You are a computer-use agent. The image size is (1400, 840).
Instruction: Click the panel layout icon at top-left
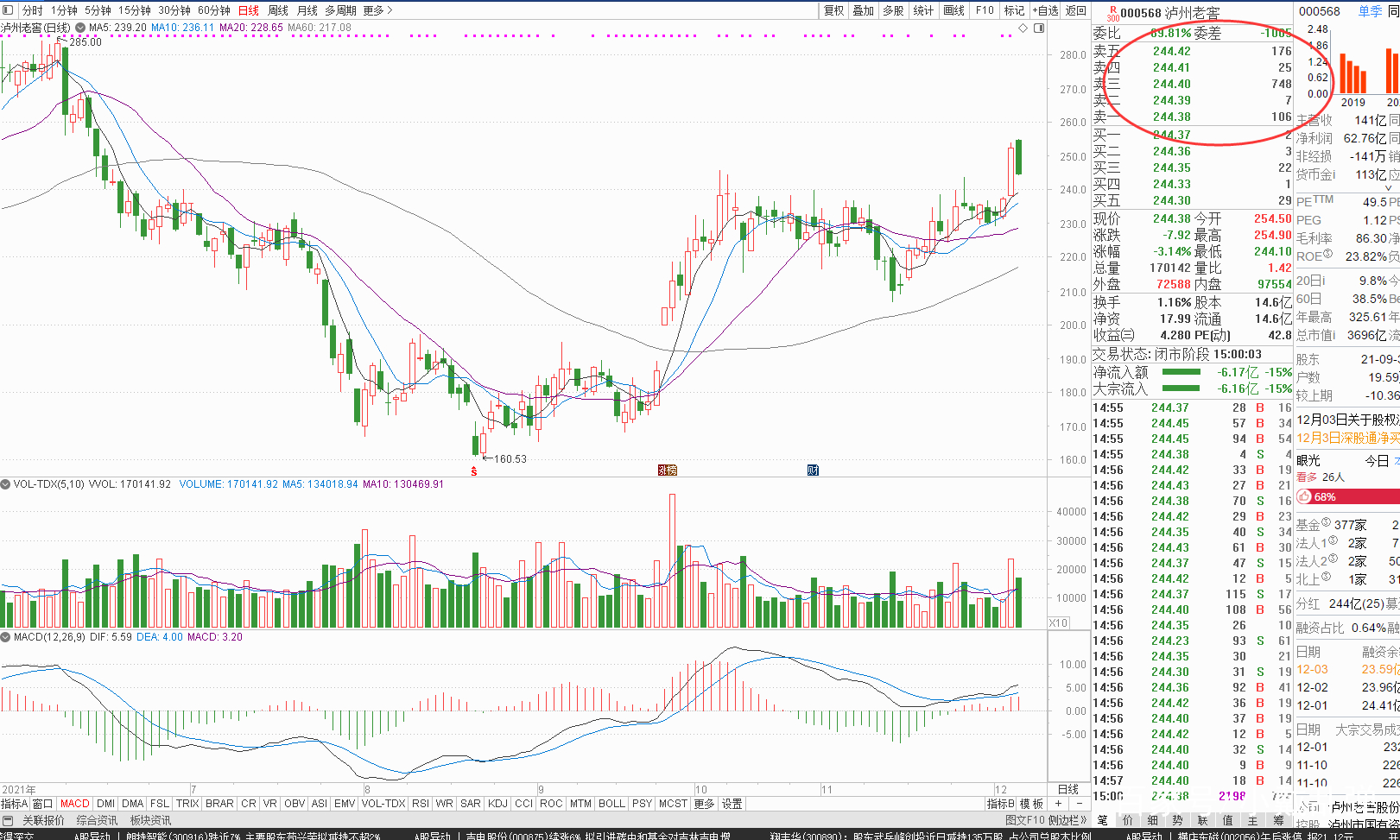[x=9, y=10]
